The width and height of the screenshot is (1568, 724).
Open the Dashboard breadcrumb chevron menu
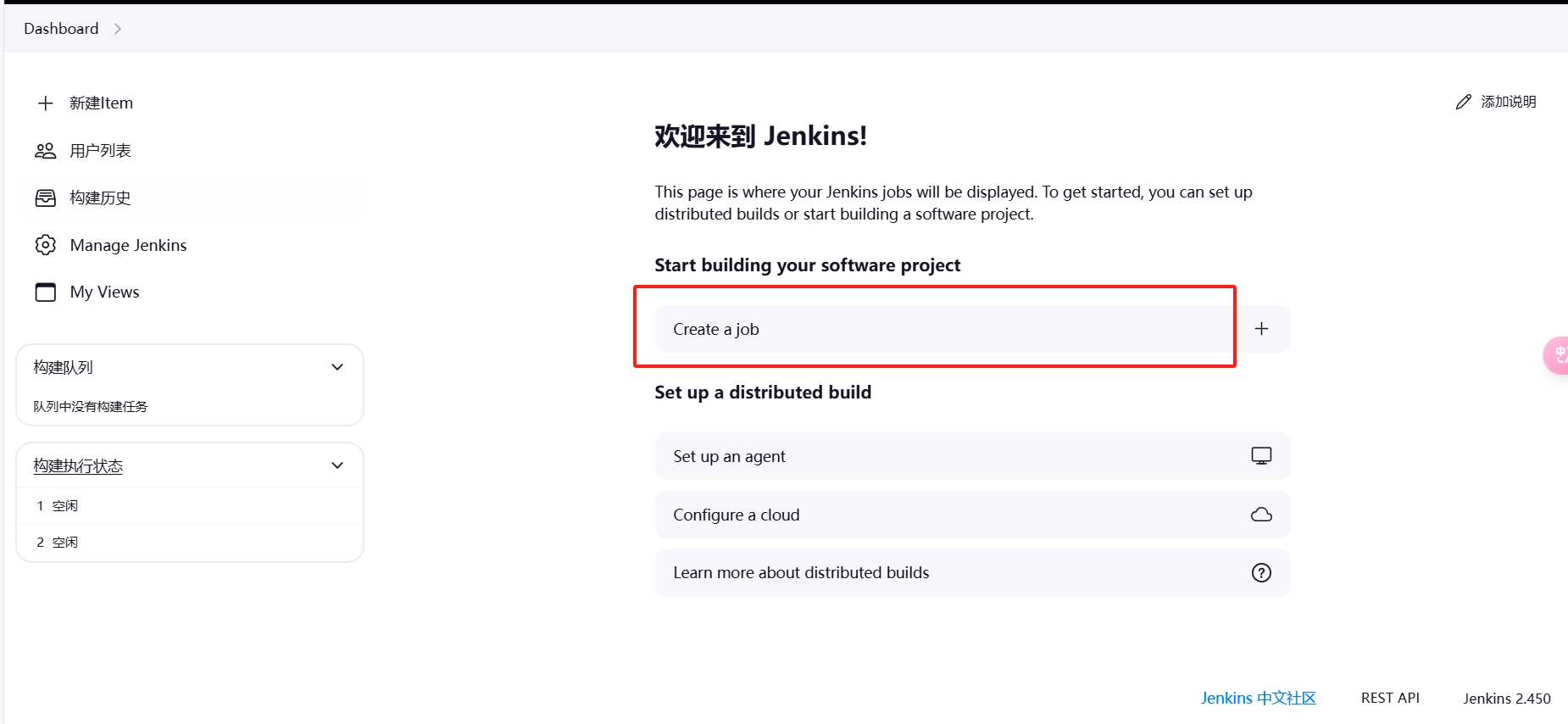click(x=118, y=29)
